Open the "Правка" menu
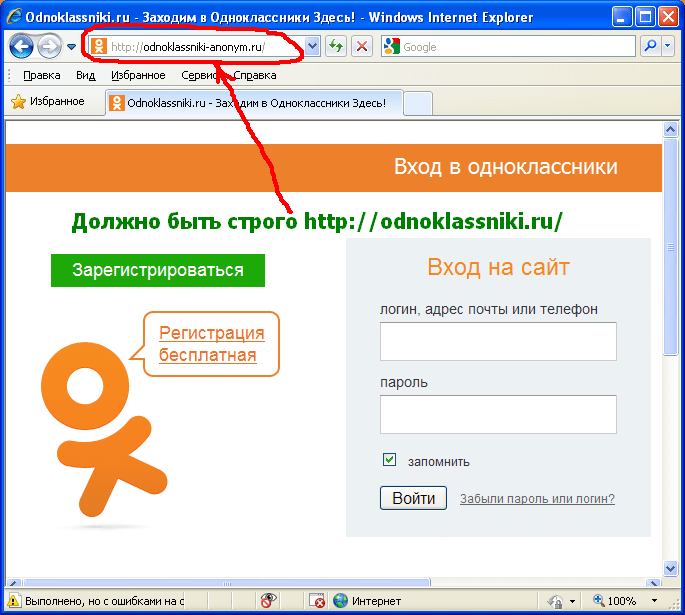This screenshot has height=615, width=685. [41, 75]
